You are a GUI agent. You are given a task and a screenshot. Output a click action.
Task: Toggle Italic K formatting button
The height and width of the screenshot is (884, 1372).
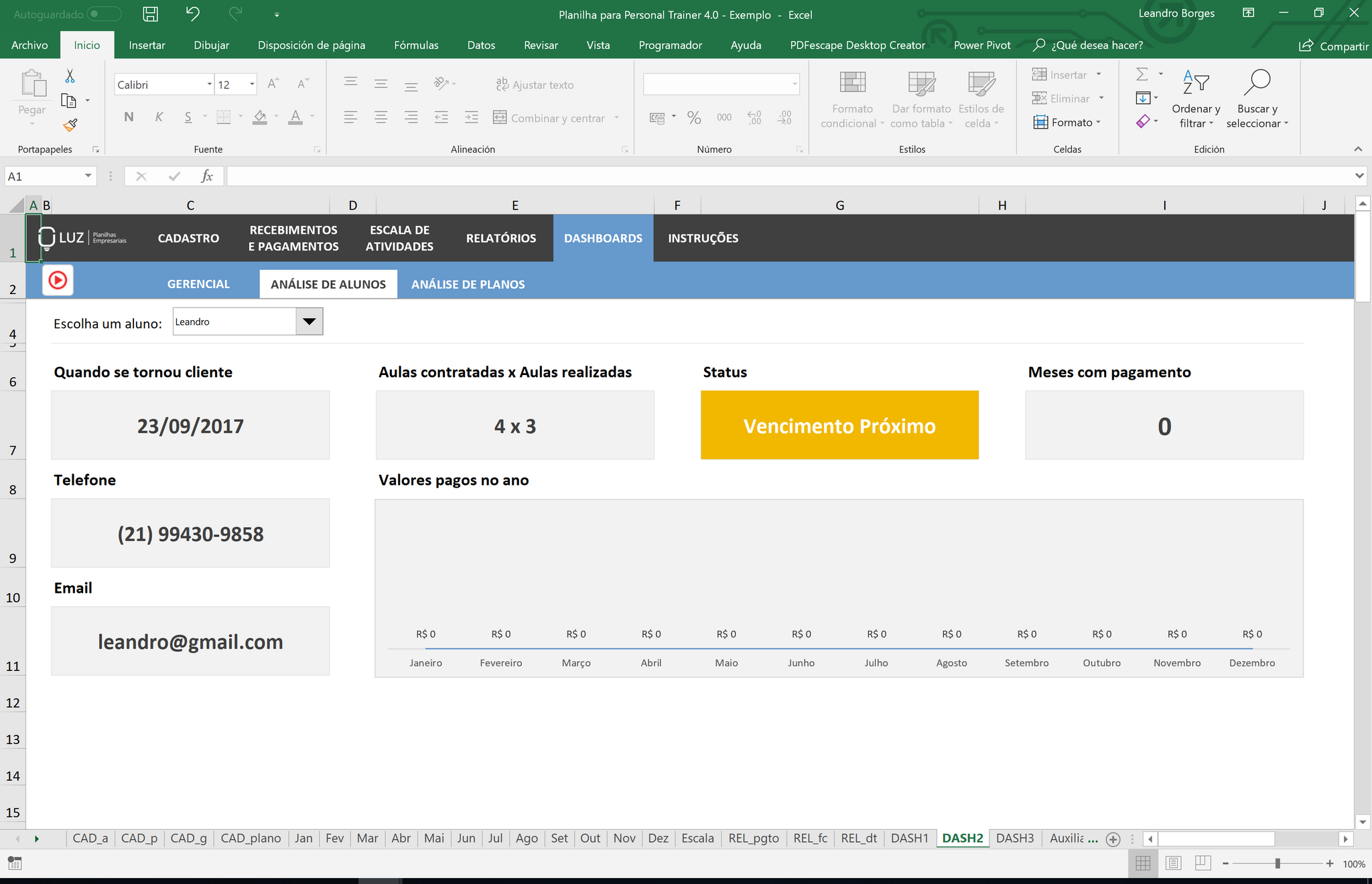point(159,117)
